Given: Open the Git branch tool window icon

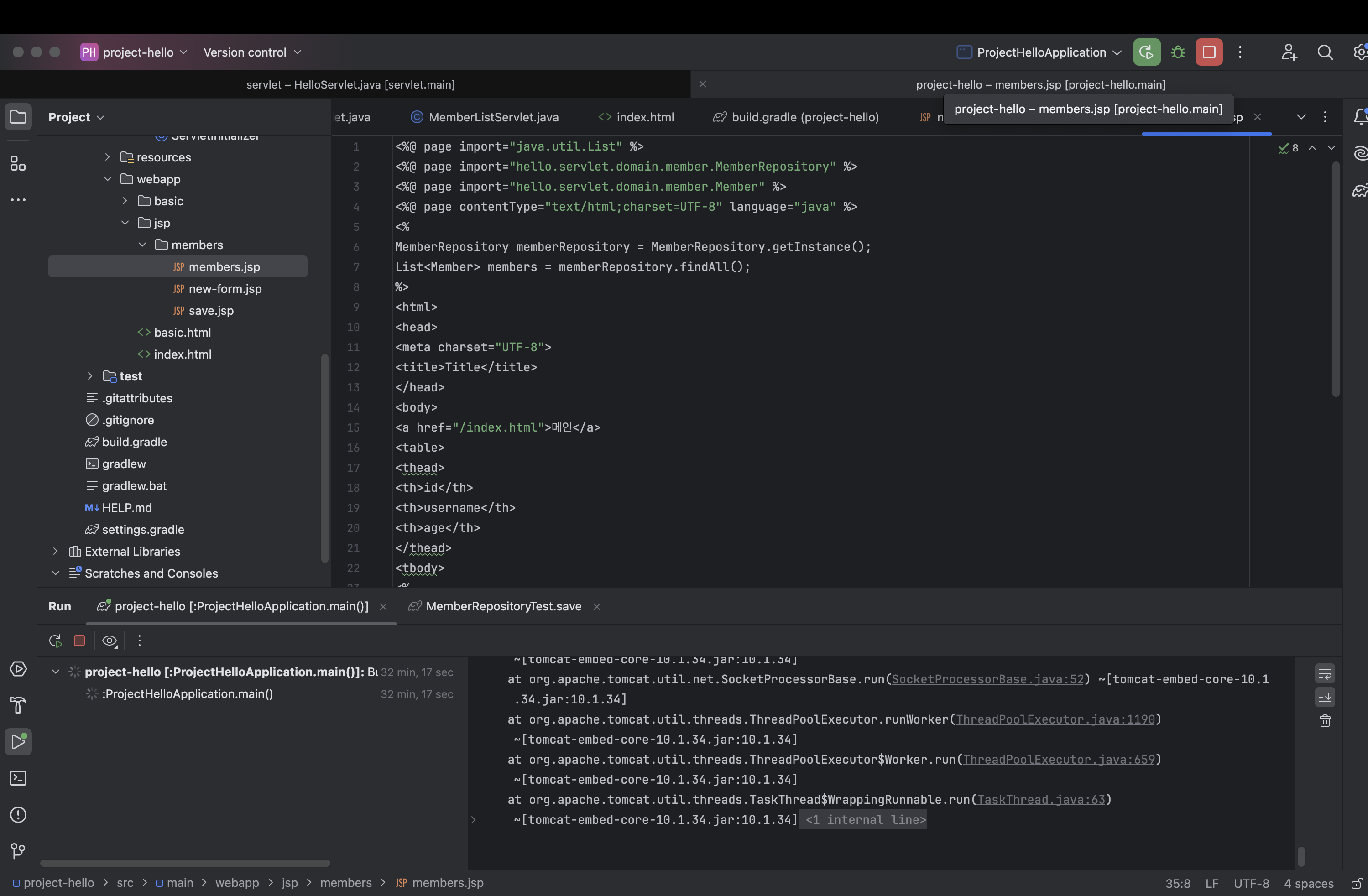Looking at the screenshot, I should coord(18,850).
